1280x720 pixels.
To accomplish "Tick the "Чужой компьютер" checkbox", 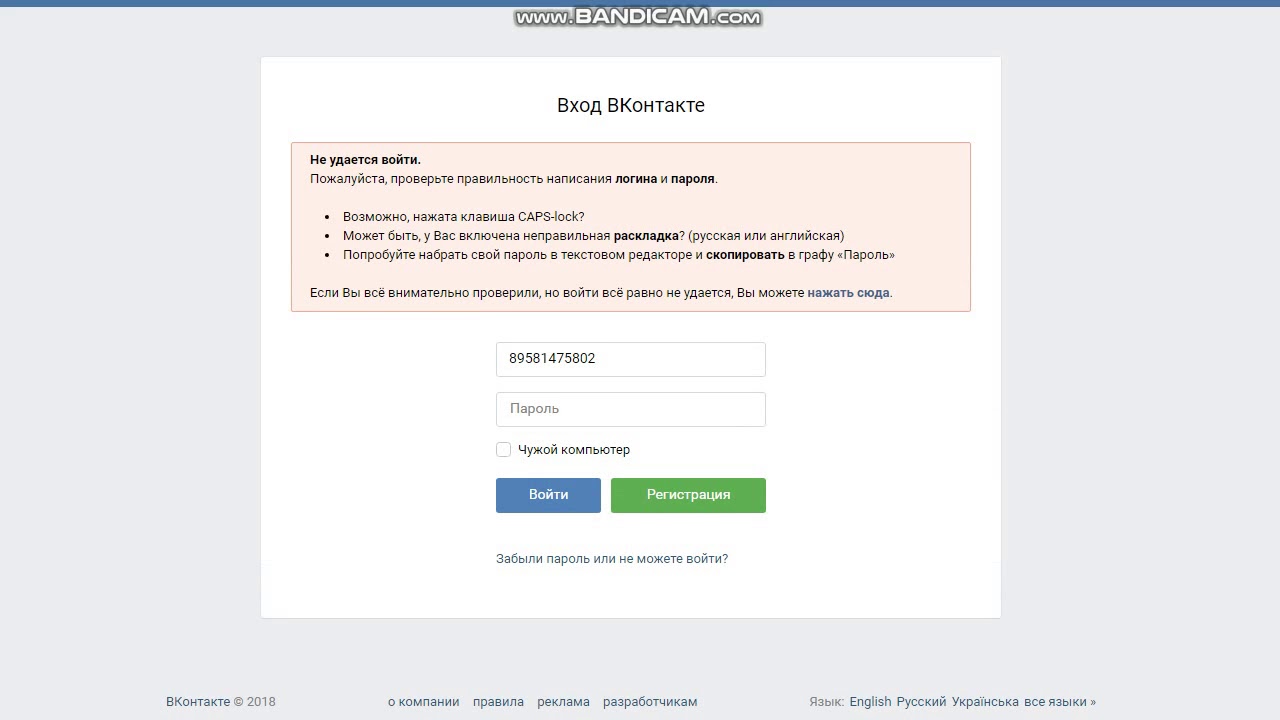I will pos(504,450).
